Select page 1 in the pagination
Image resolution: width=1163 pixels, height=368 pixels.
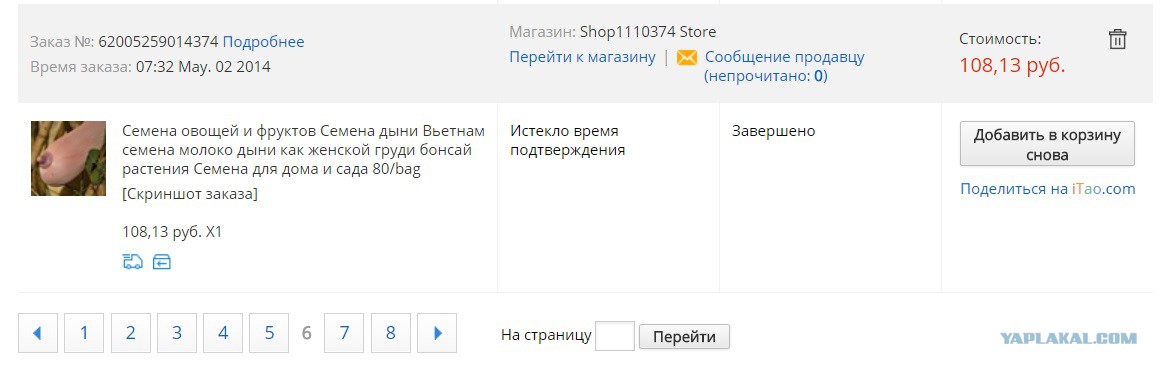[x=84, y=333]
